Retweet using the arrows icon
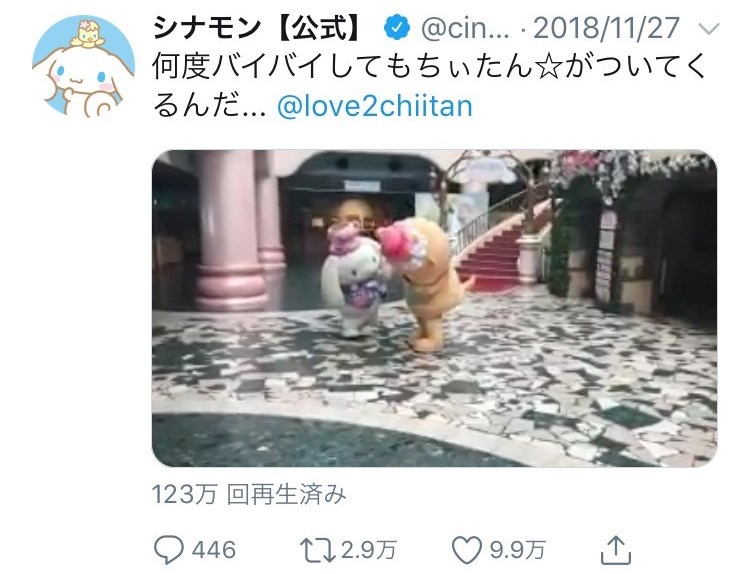The width and height of the screenshot is (750, 574). (x=318, y=550)
